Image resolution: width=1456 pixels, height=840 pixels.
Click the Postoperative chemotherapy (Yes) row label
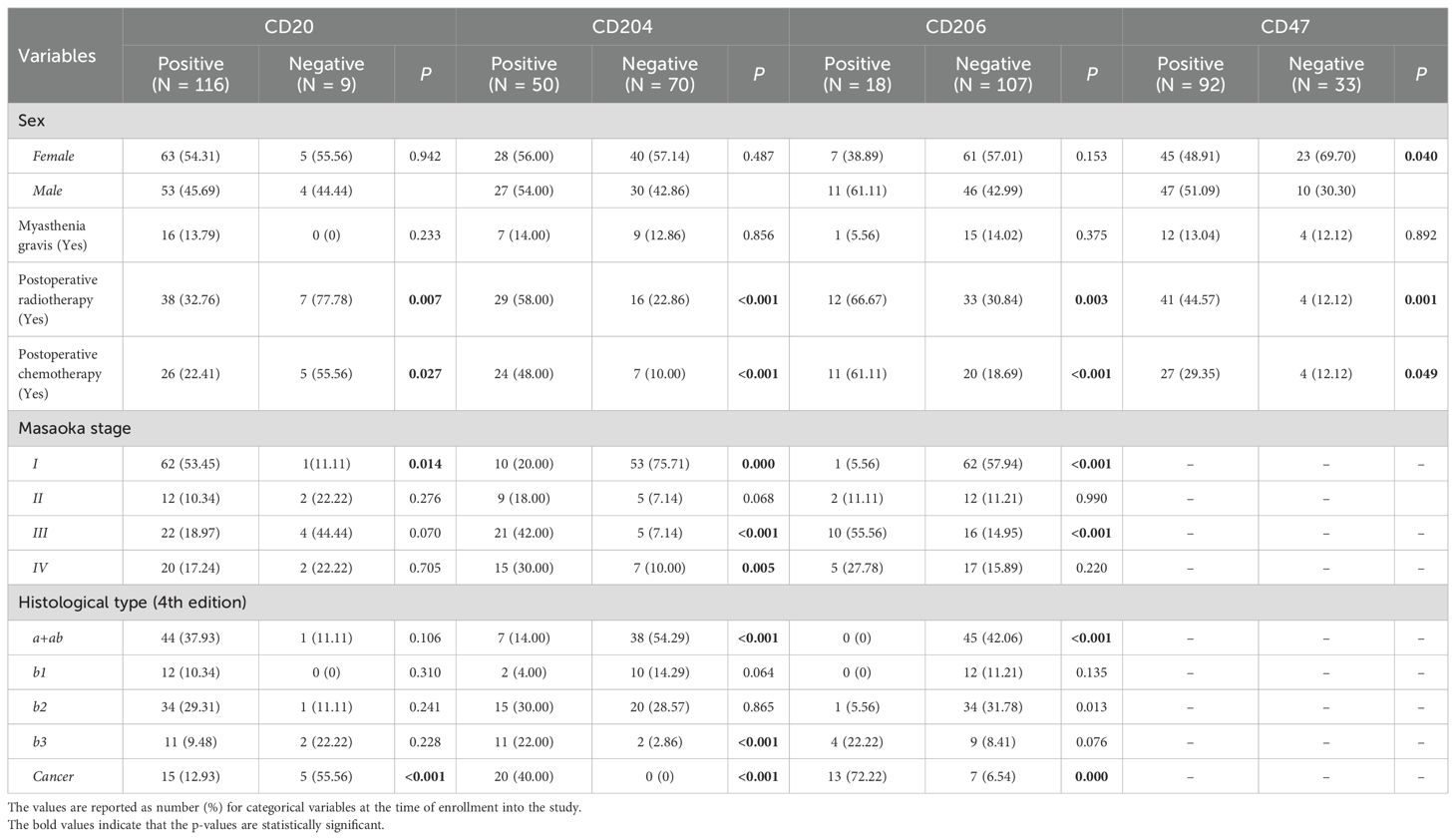(x=58, y=374)
